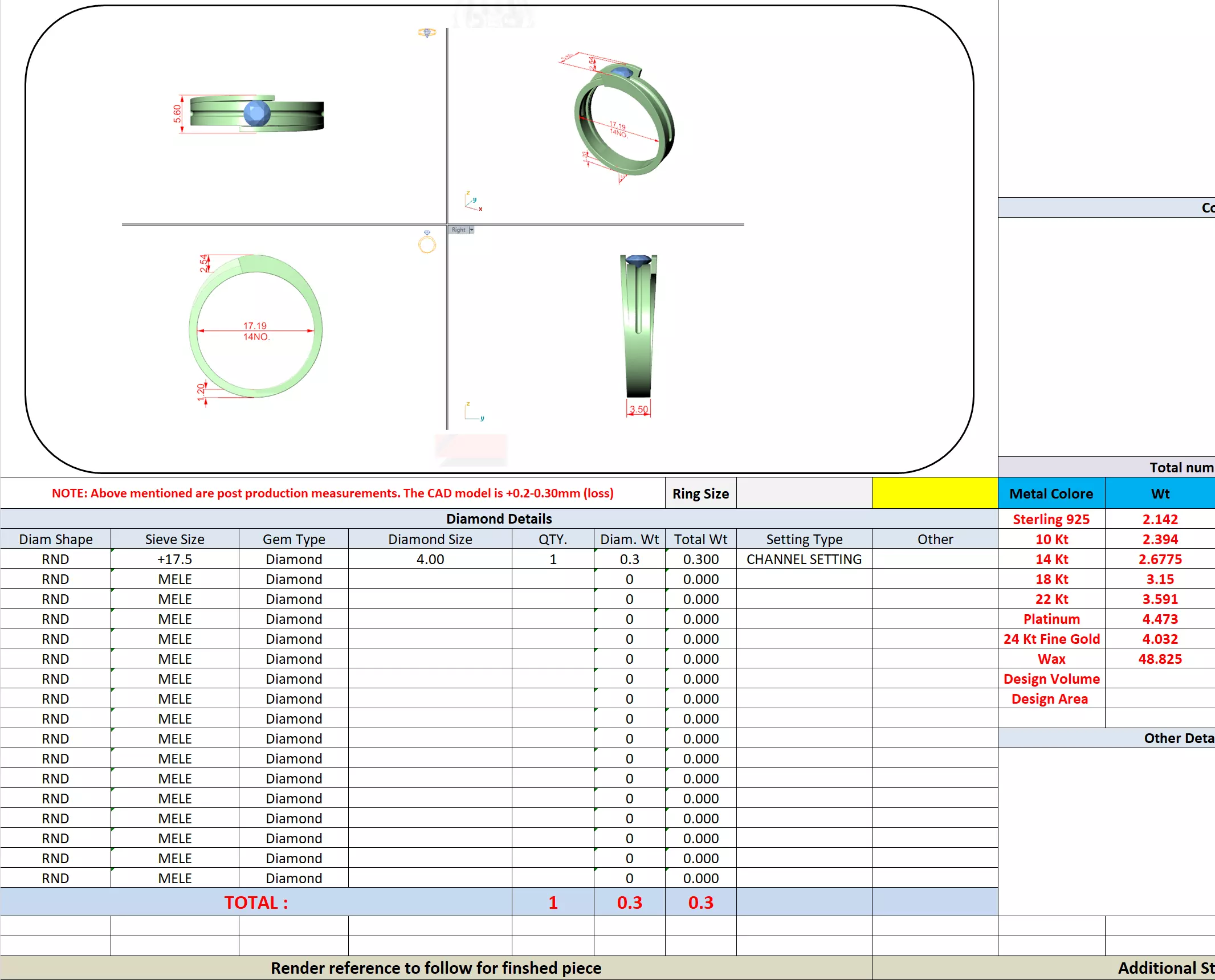
Task: Click the Right viewport title label
Action: coord(458,230)
